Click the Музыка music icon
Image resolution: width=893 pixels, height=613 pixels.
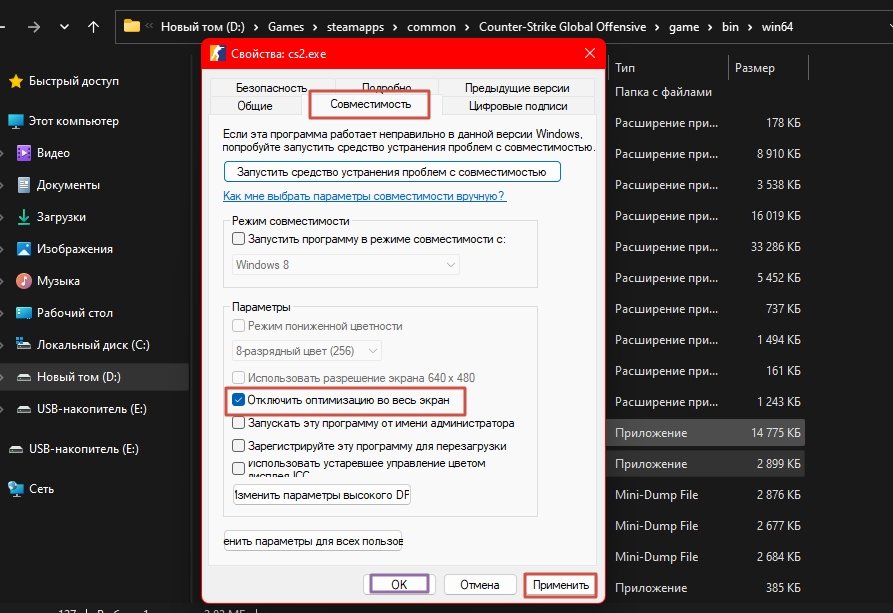pyautogui.click(x=23, y=281)
